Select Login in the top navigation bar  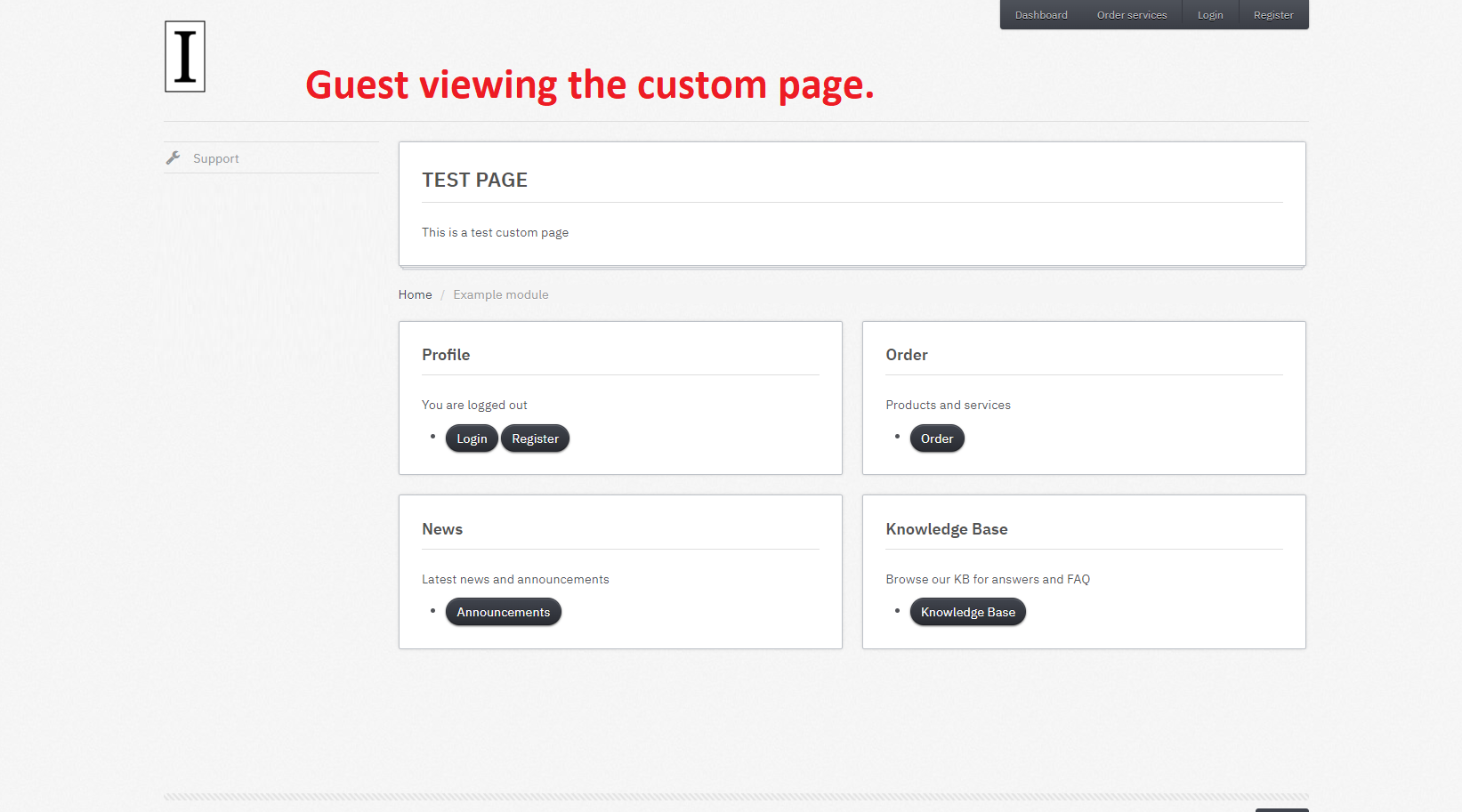click(x=1210, y=14)
